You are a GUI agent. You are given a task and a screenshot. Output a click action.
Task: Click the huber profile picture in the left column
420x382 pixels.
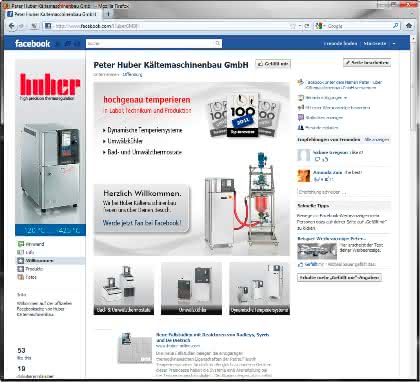tap(50, 148)
